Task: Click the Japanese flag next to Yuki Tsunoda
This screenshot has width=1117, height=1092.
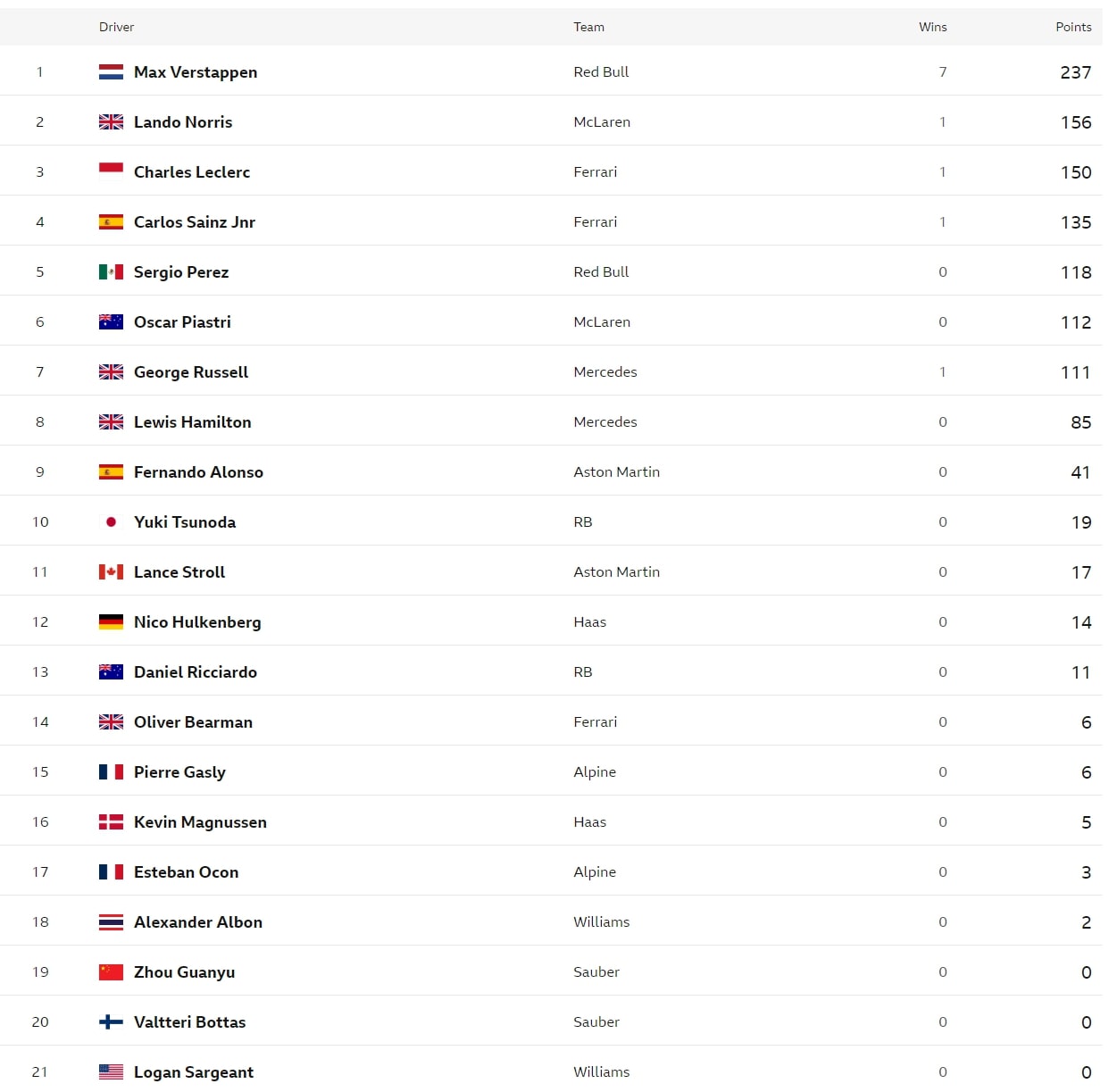Action: (111, 522)
